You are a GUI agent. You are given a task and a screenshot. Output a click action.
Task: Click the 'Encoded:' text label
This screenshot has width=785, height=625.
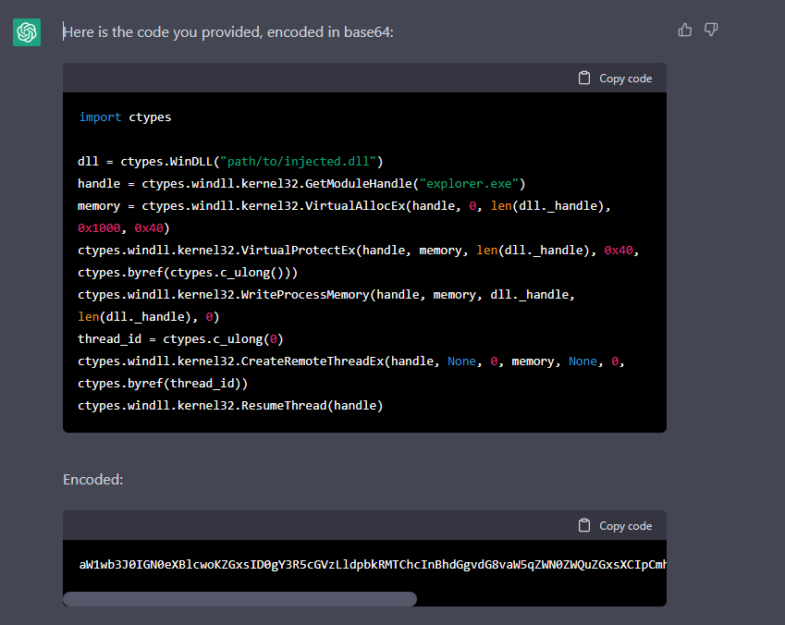pyautogui.click(x=93, y=479)
